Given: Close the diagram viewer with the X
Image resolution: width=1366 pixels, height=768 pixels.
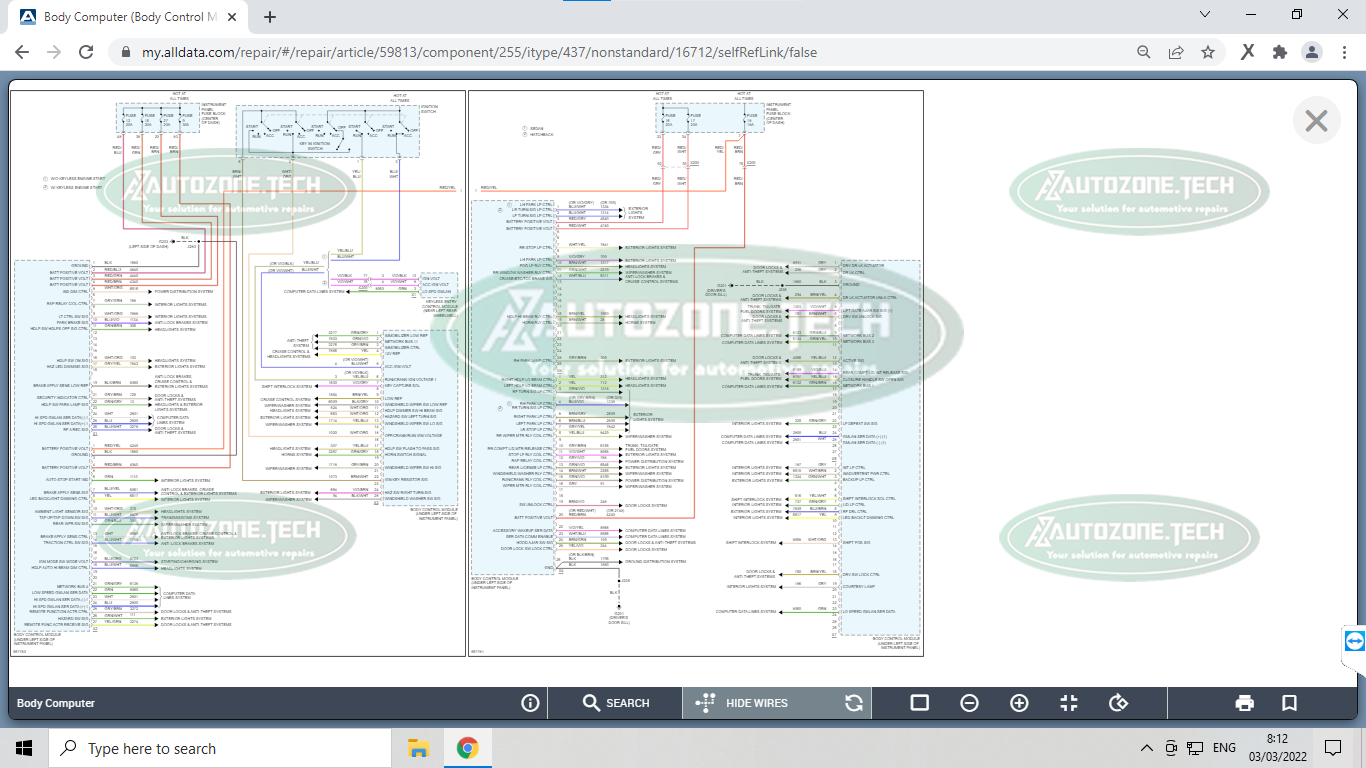Looking at the screenshot, I should [x=1316, y=121].
